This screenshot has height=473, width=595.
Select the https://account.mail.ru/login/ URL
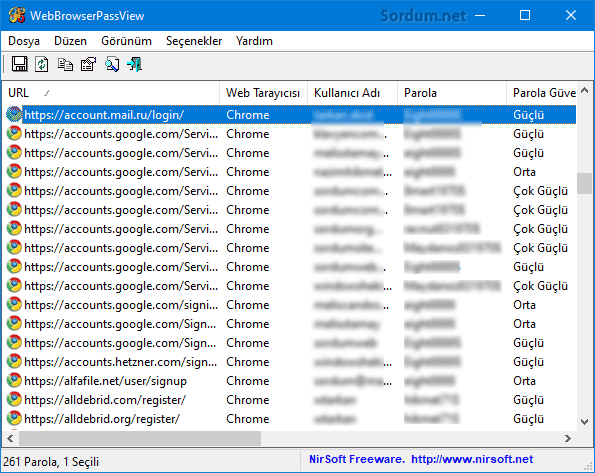pos(104,115)
